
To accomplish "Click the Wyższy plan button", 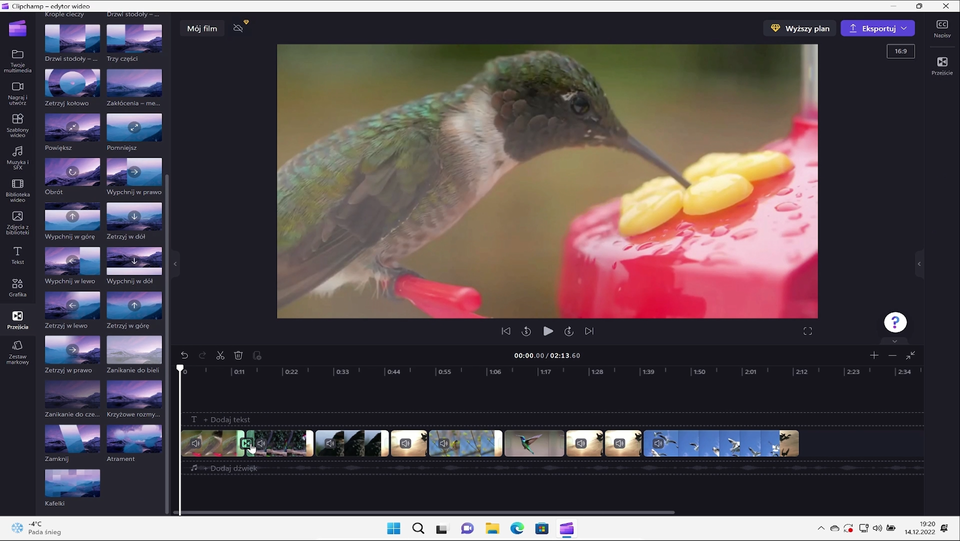I will click(x=800, y=28).
